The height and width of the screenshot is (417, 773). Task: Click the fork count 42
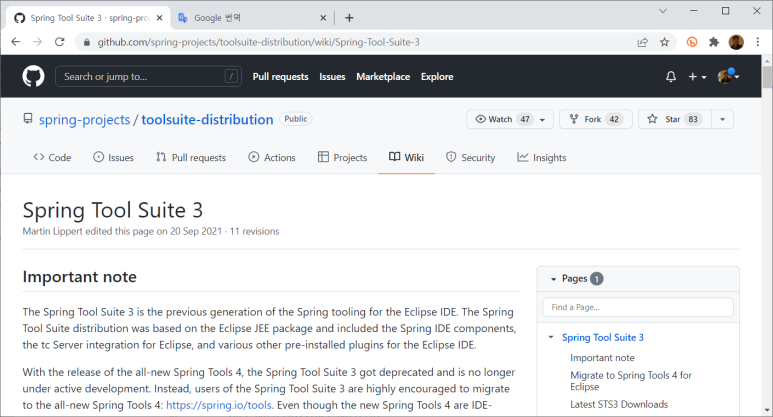tap(614, 119)
